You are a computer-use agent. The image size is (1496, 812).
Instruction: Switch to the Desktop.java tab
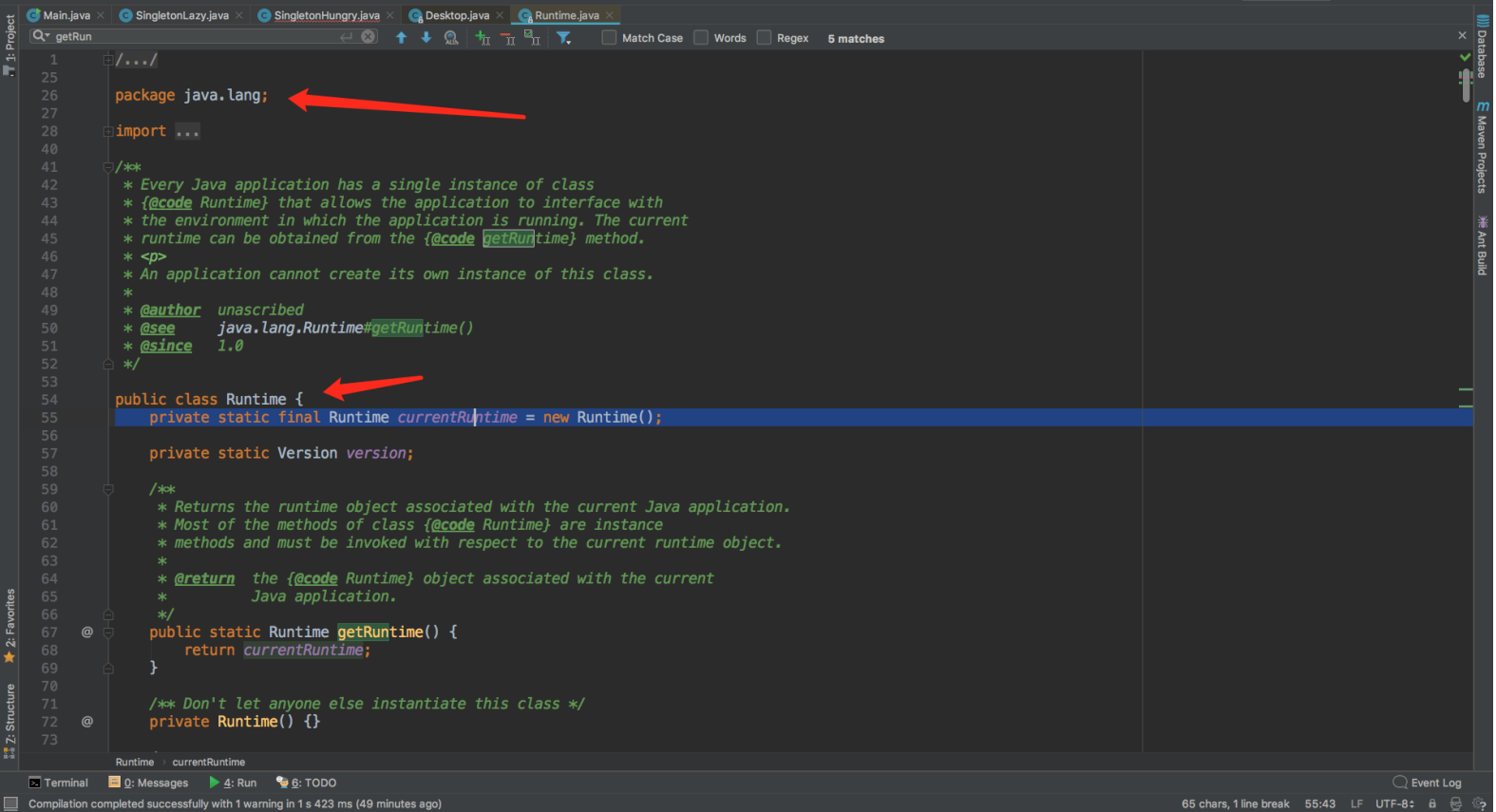[457, 15]
